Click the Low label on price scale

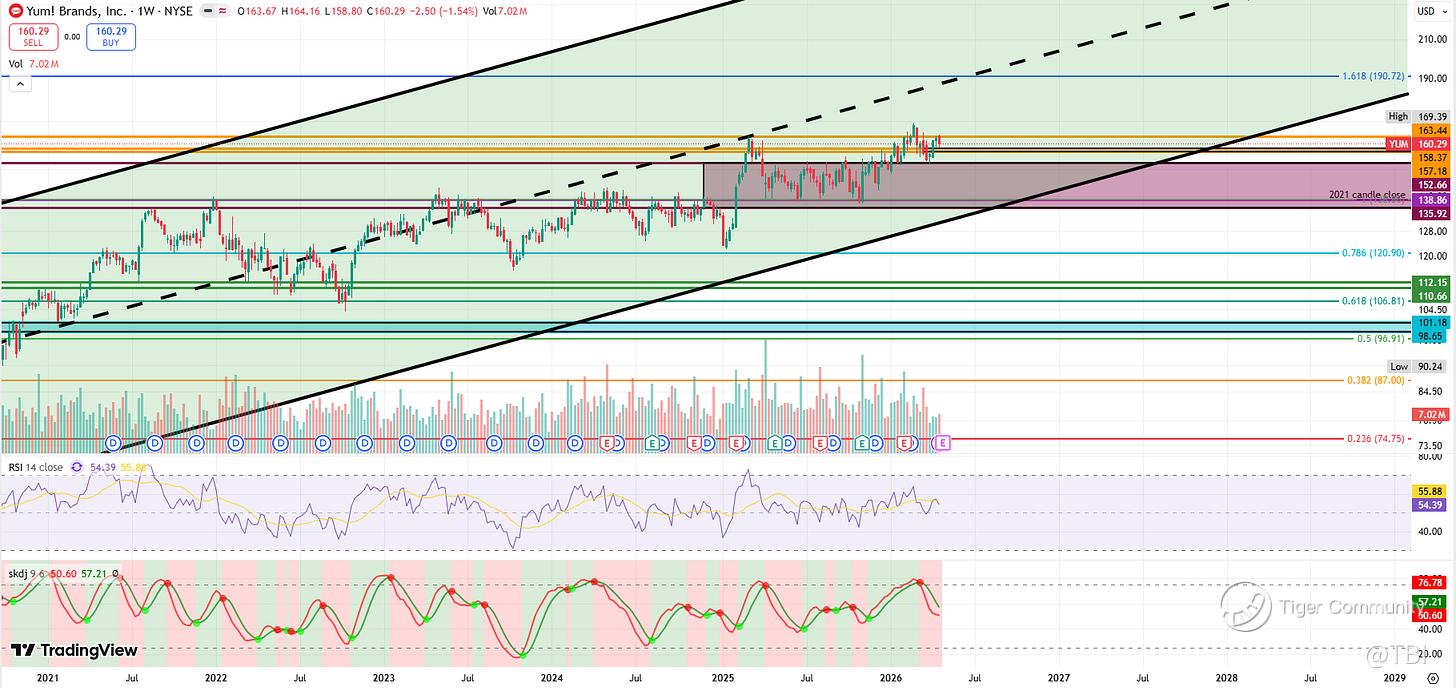pyautogui.click(x=1399, y=367)
